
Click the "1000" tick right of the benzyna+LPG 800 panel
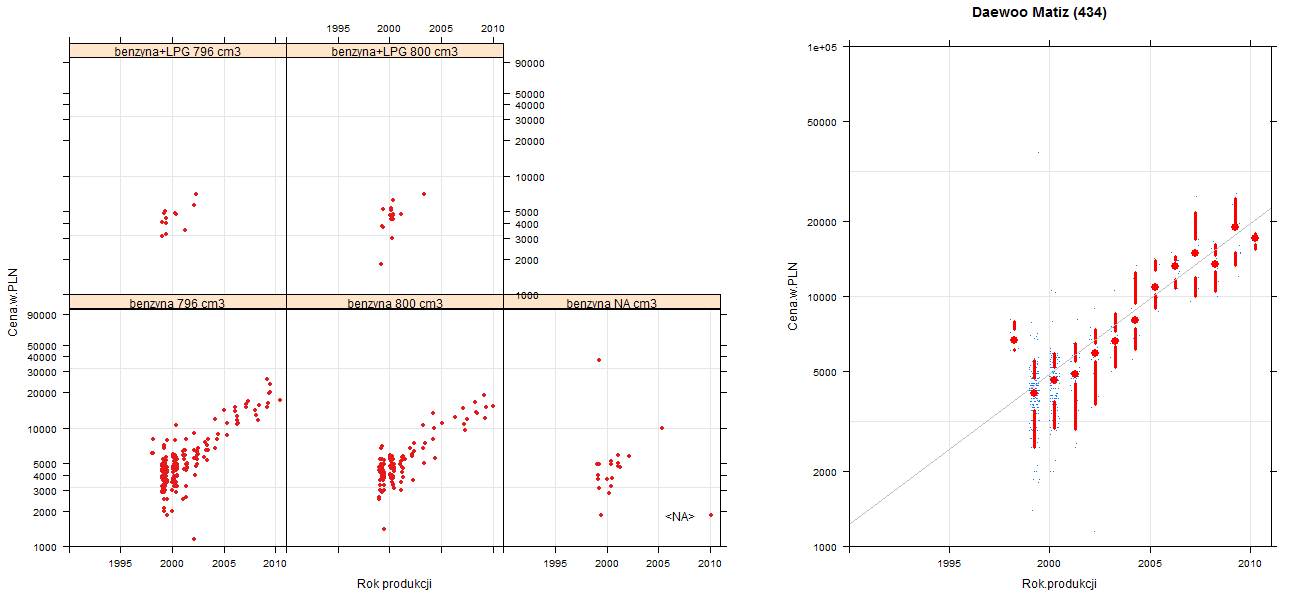click(x=527, y=296)
